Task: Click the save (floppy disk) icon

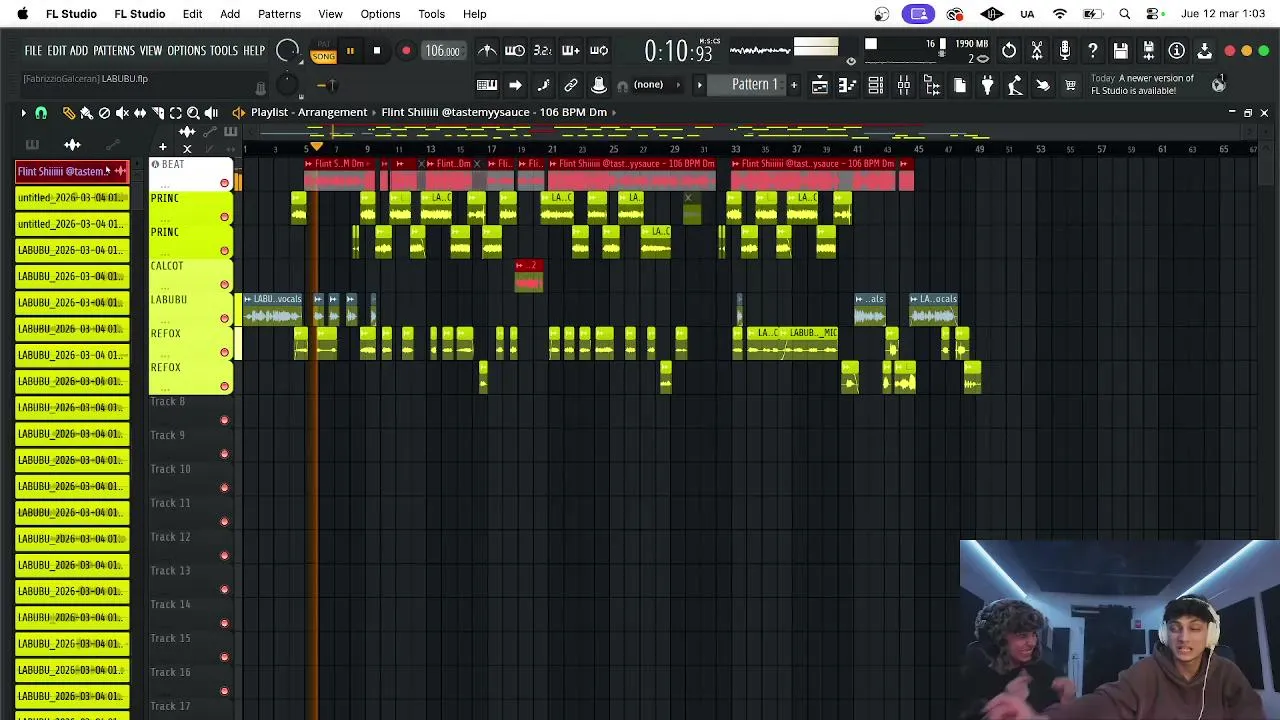Action: tap(1121, 50)
